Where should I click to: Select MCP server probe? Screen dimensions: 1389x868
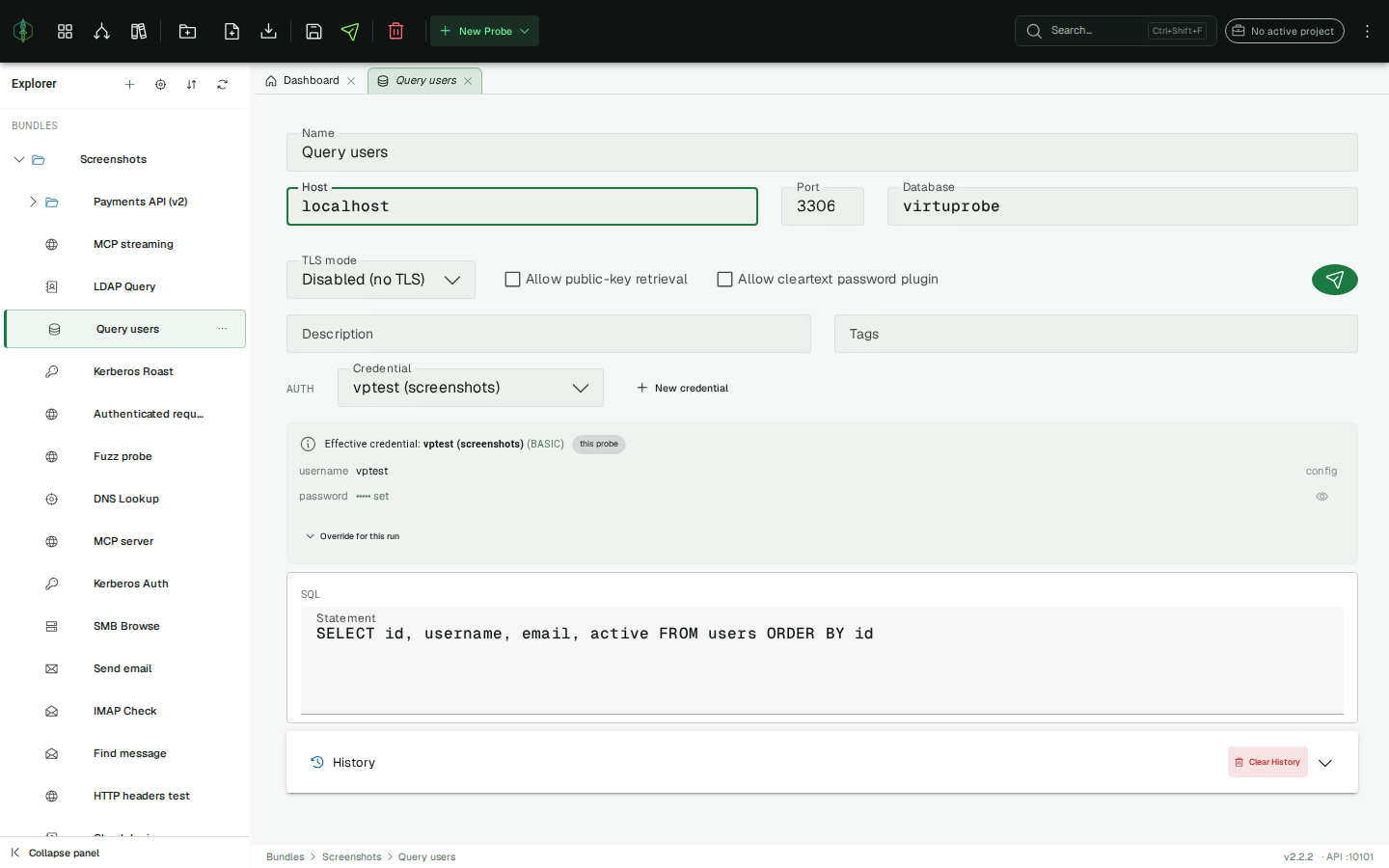pos(125,541)
